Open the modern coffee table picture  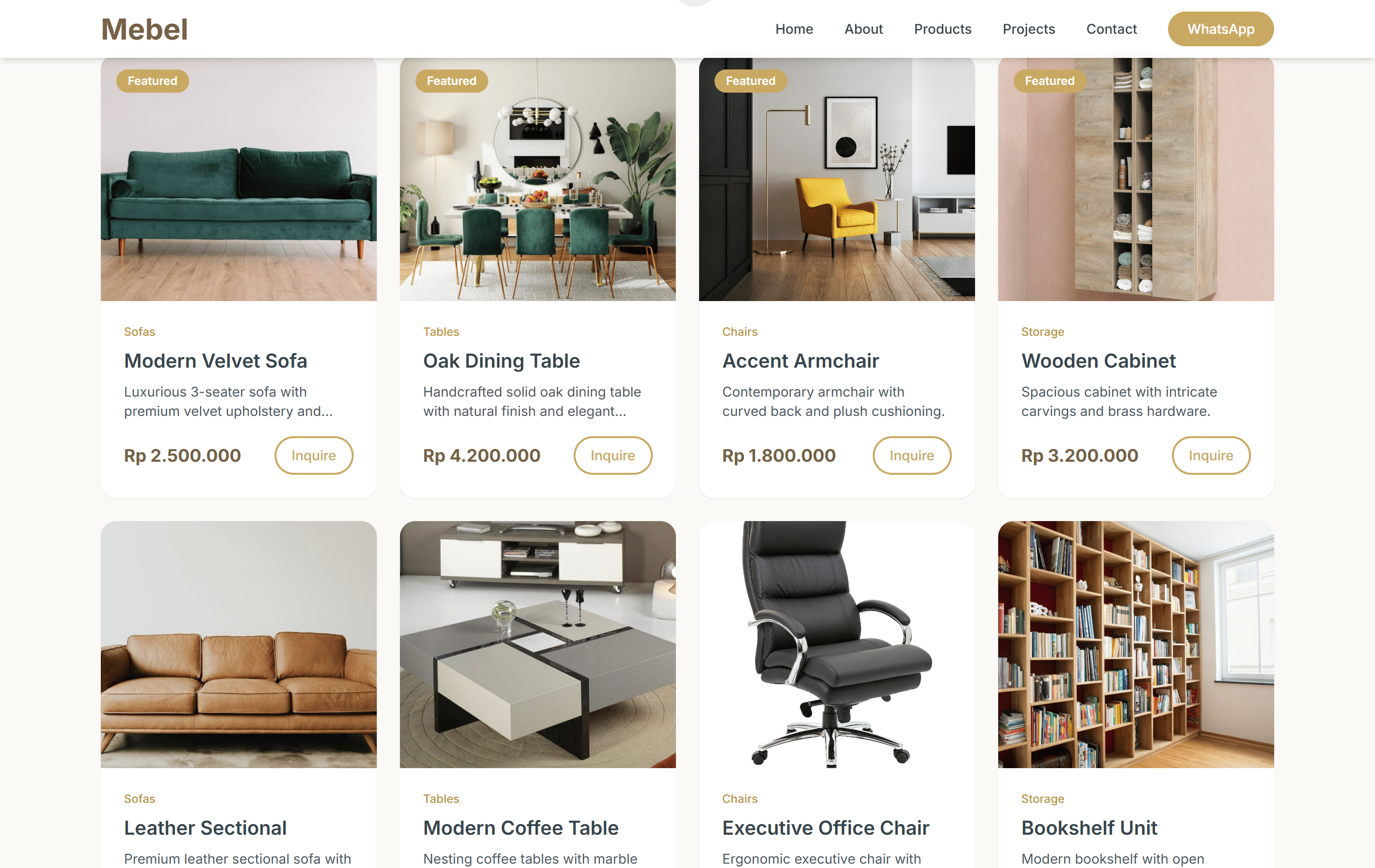pos(537,644)
